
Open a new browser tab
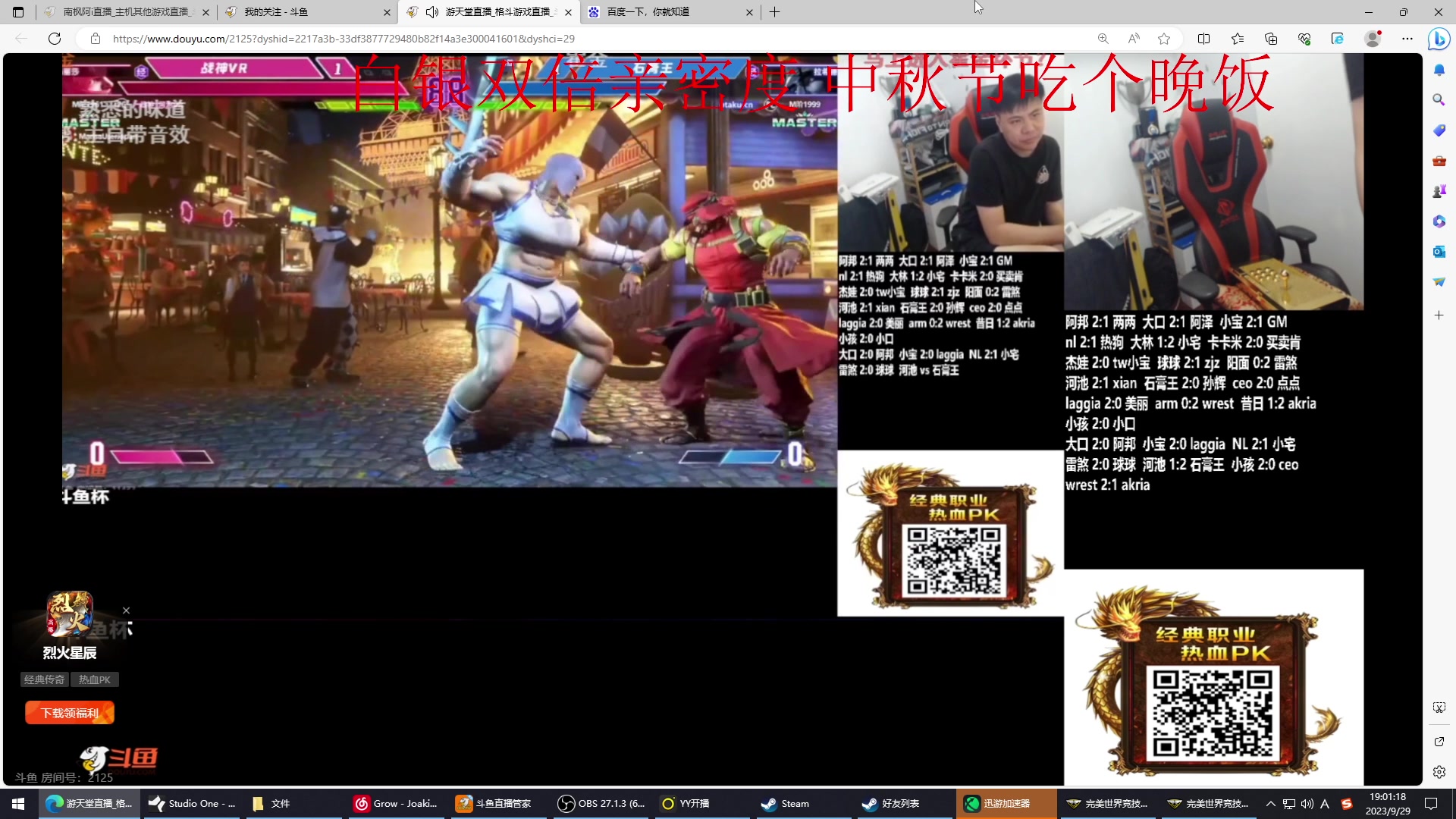point(774,12)
